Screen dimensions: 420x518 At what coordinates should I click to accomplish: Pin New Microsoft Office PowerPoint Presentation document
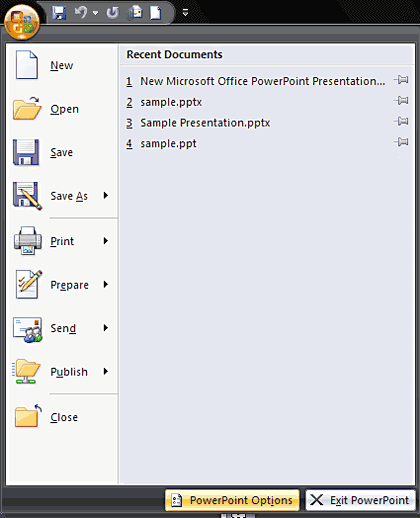click(401, 80)
